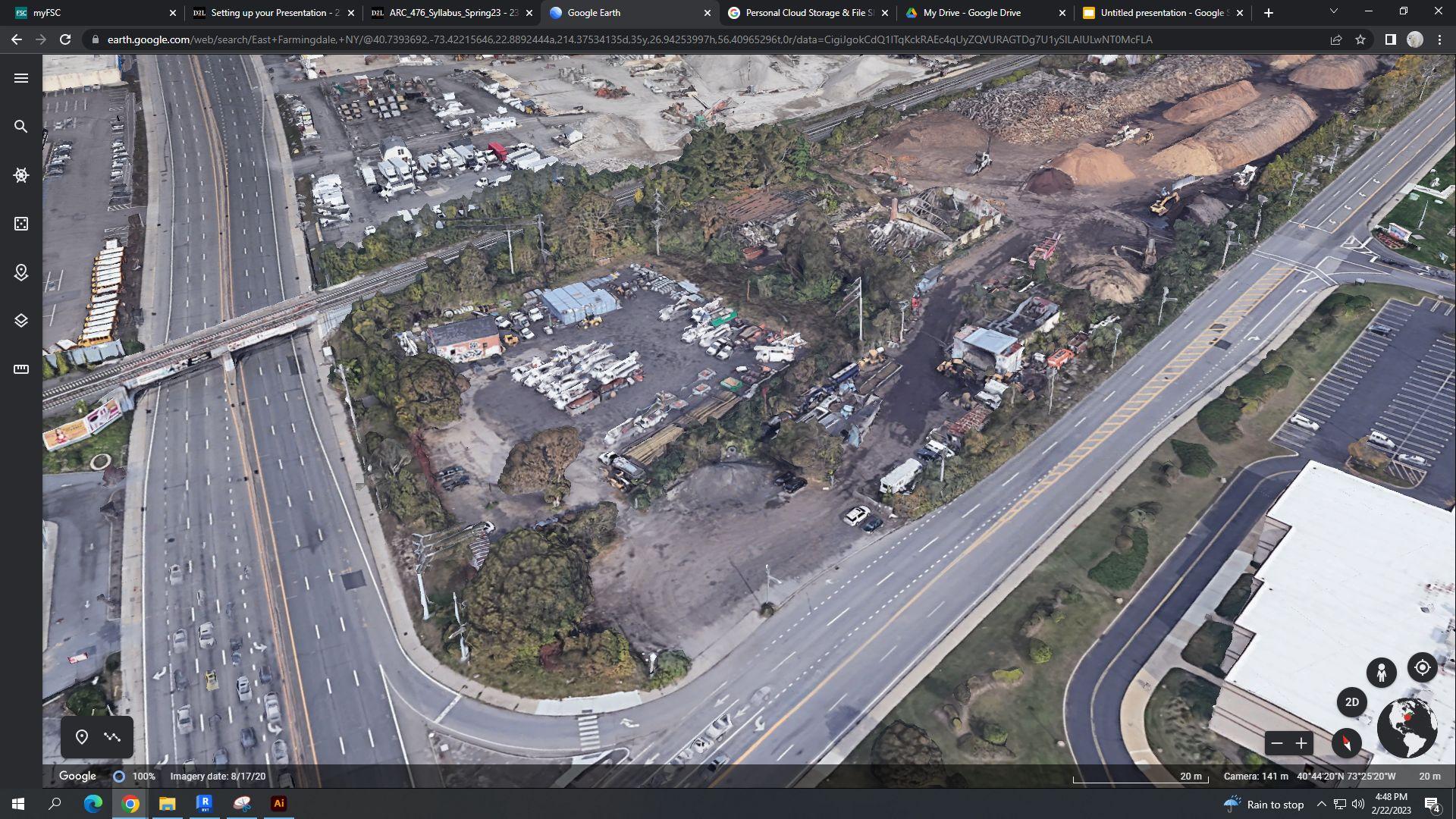Open the Google Earth hamburger menu

(21, 78)
